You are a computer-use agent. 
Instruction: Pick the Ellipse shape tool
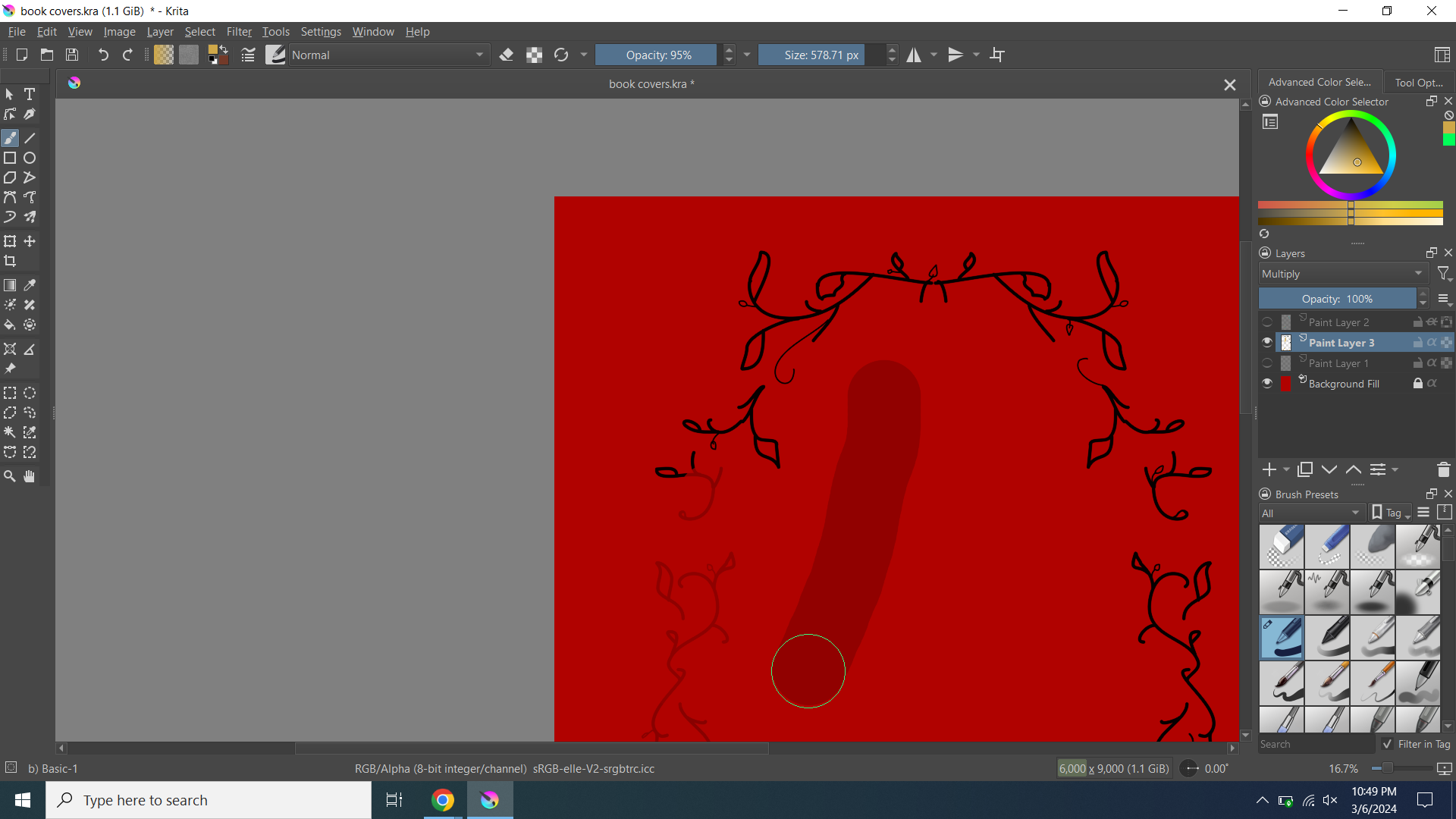(30, 158)
